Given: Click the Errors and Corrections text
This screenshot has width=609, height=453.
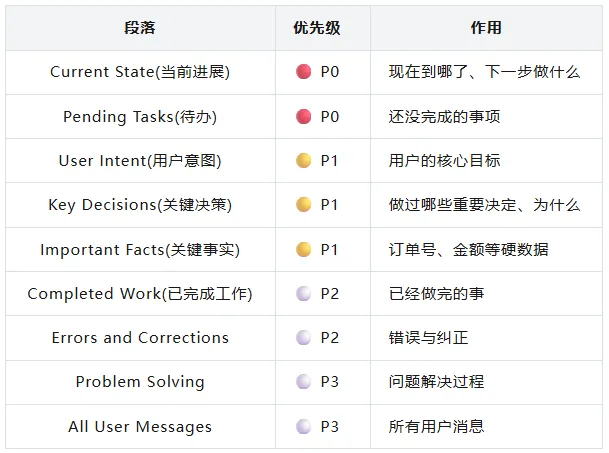Looking at the screenshot, I should 140,338.
